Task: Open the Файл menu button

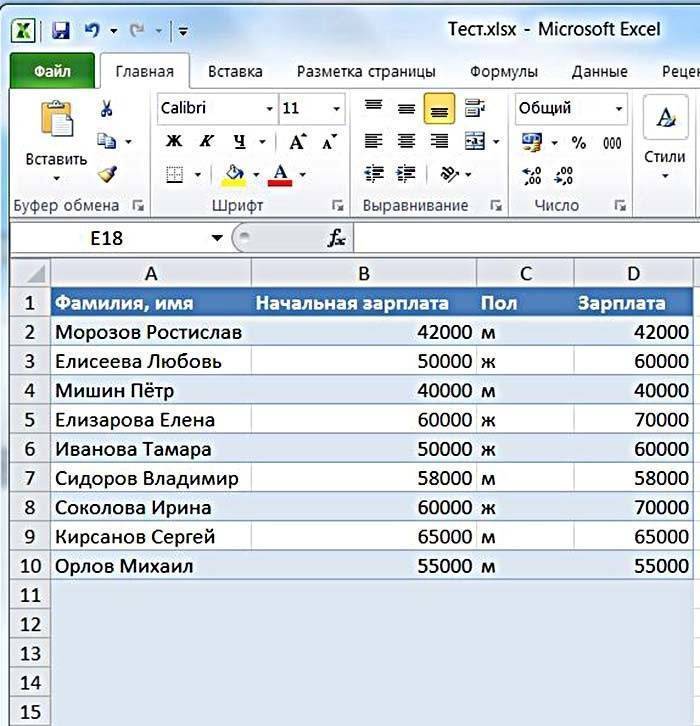Action: pos(52,72)
